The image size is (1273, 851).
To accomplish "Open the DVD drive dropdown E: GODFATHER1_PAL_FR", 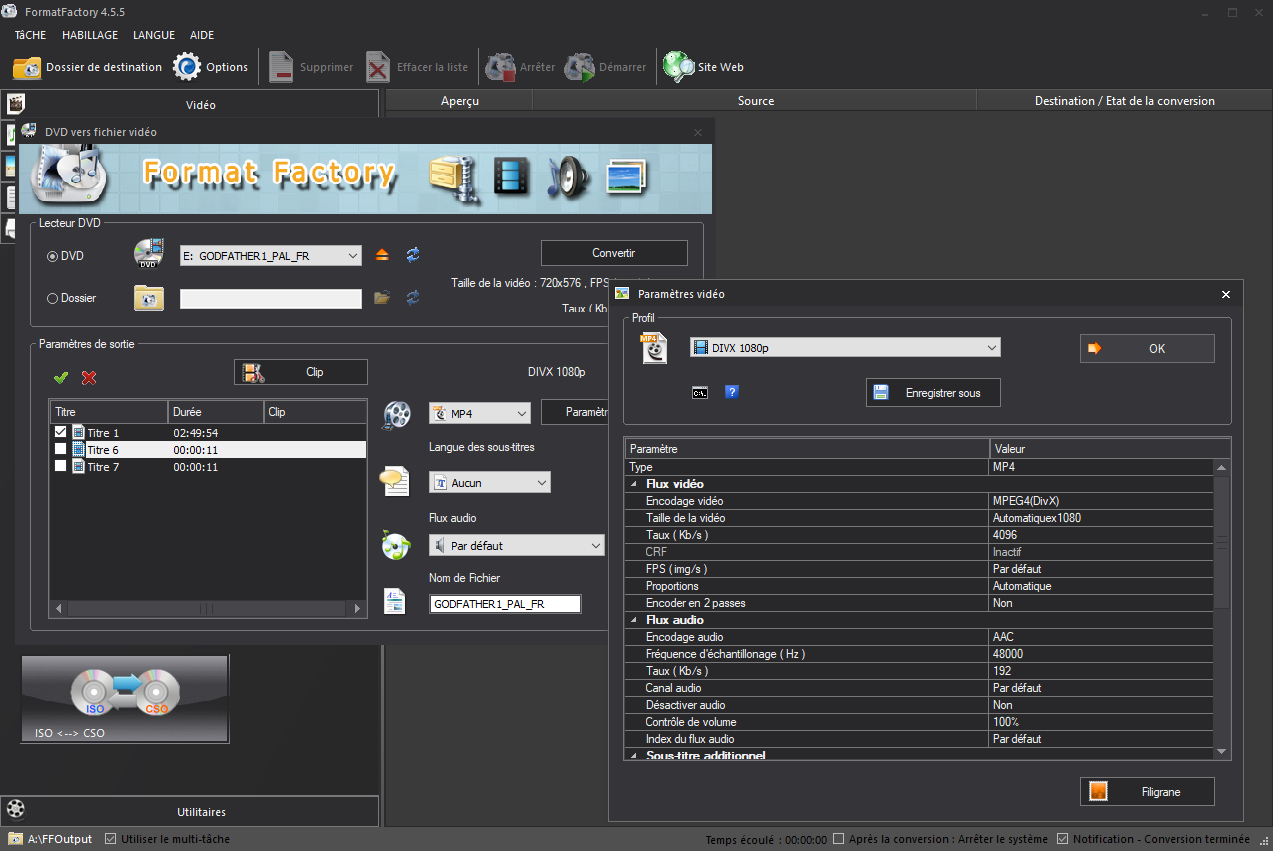I will point(270,256).
